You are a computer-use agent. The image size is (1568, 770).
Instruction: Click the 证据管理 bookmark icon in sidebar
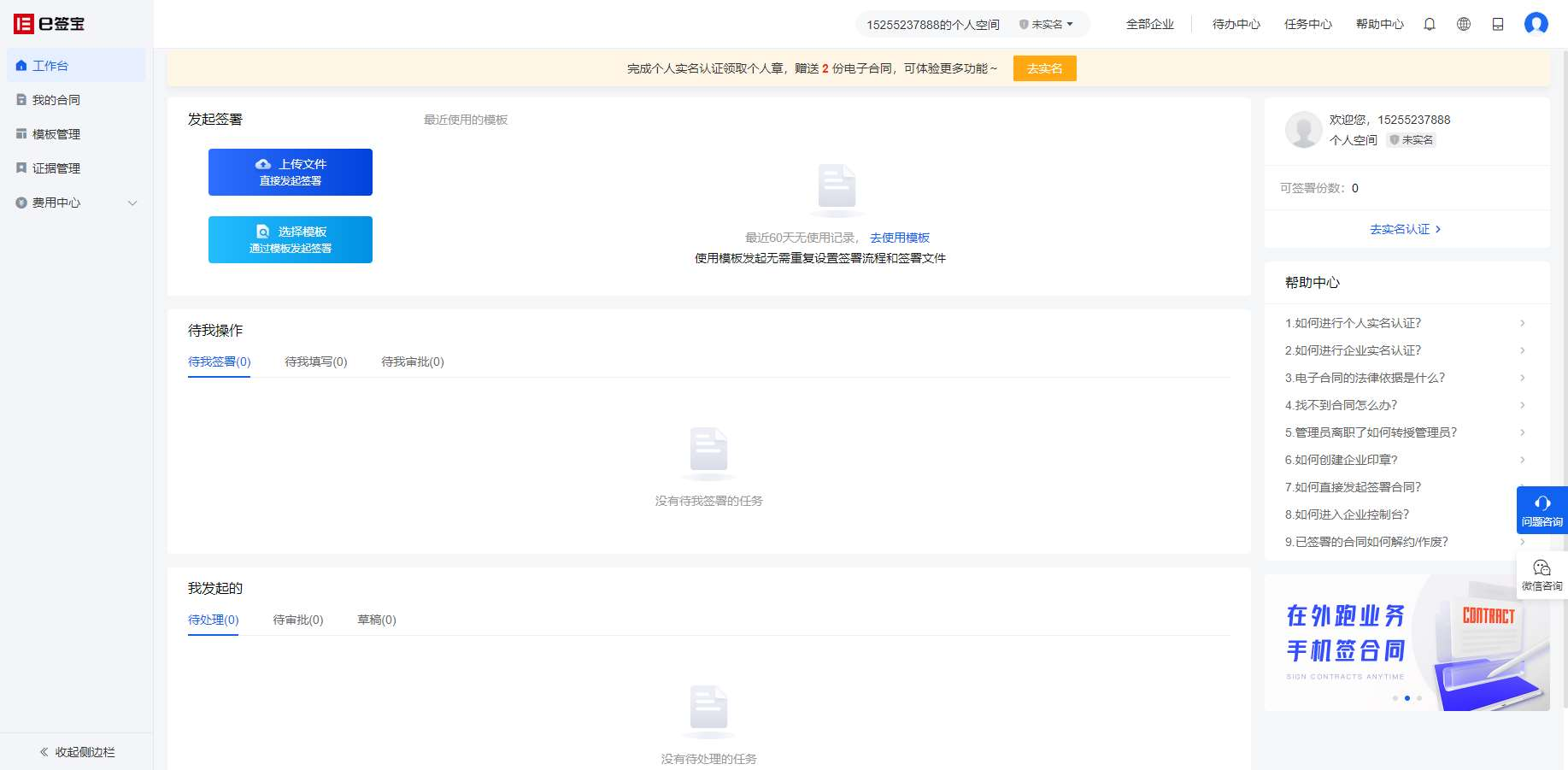pos(21,168)
